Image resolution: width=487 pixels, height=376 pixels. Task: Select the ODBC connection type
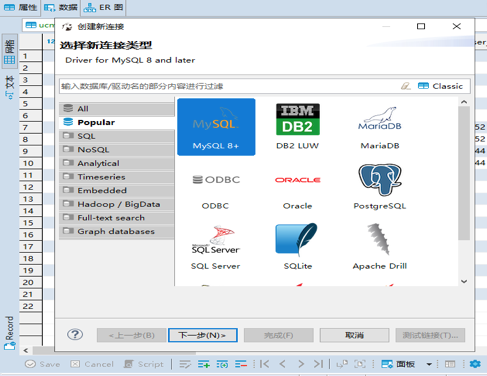pos(216,192)
